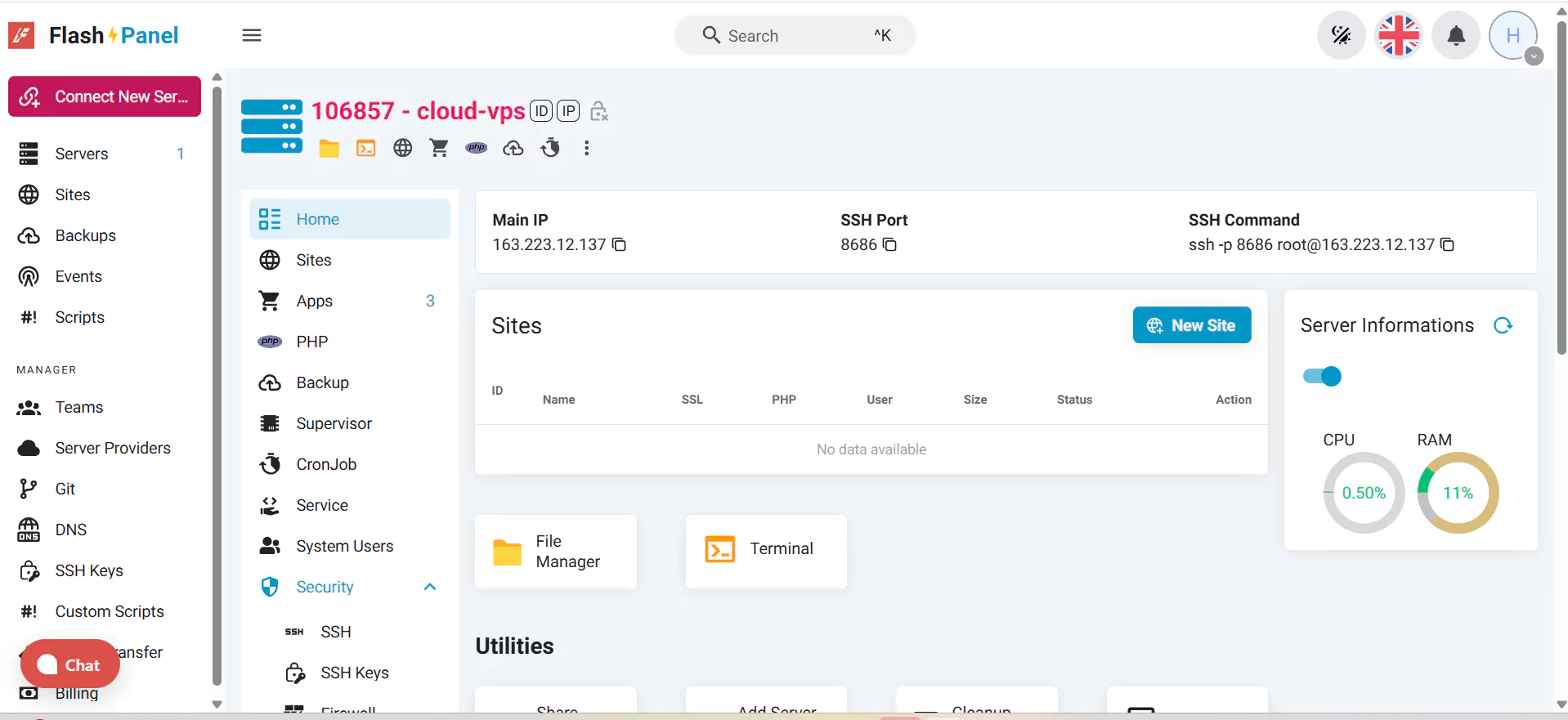
Task: Show server ID badge toggle
Action: 541,111
